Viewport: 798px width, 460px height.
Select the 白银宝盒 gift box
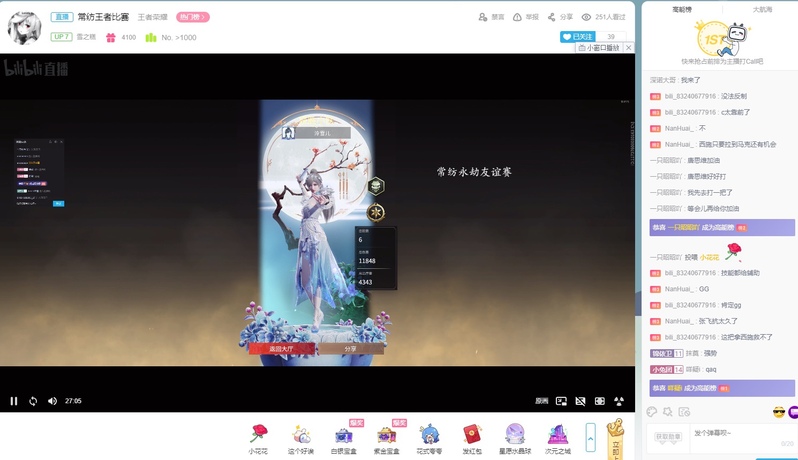tap(344, 439)
